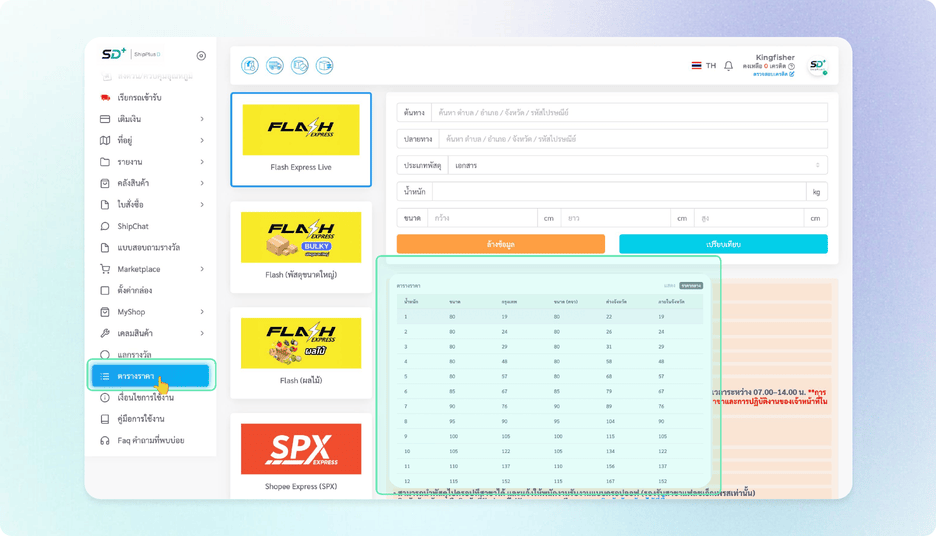This screenshot has width=936, height=536.
Task: Click the chat bubble icon beside ShipChat
Action: click(105, 226)
